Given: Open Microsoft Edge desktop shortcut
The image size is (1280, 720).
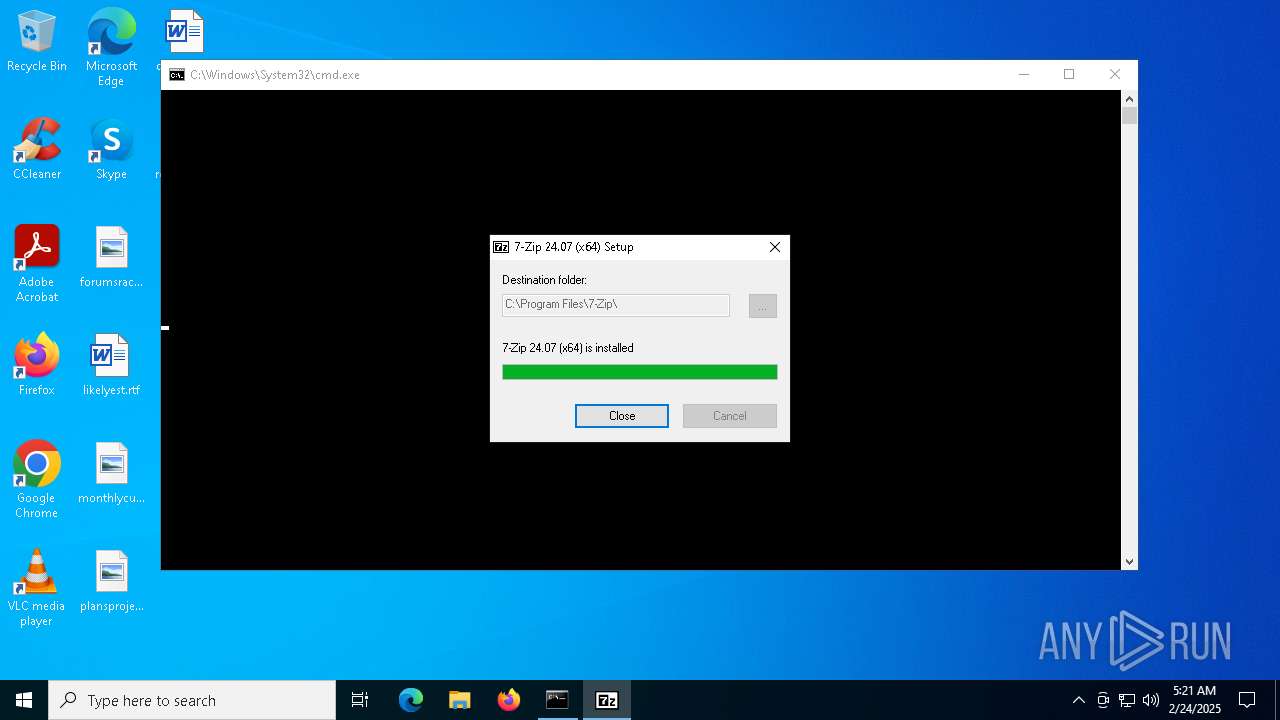Looking at the screenshot, I should (x=111, y=48).
